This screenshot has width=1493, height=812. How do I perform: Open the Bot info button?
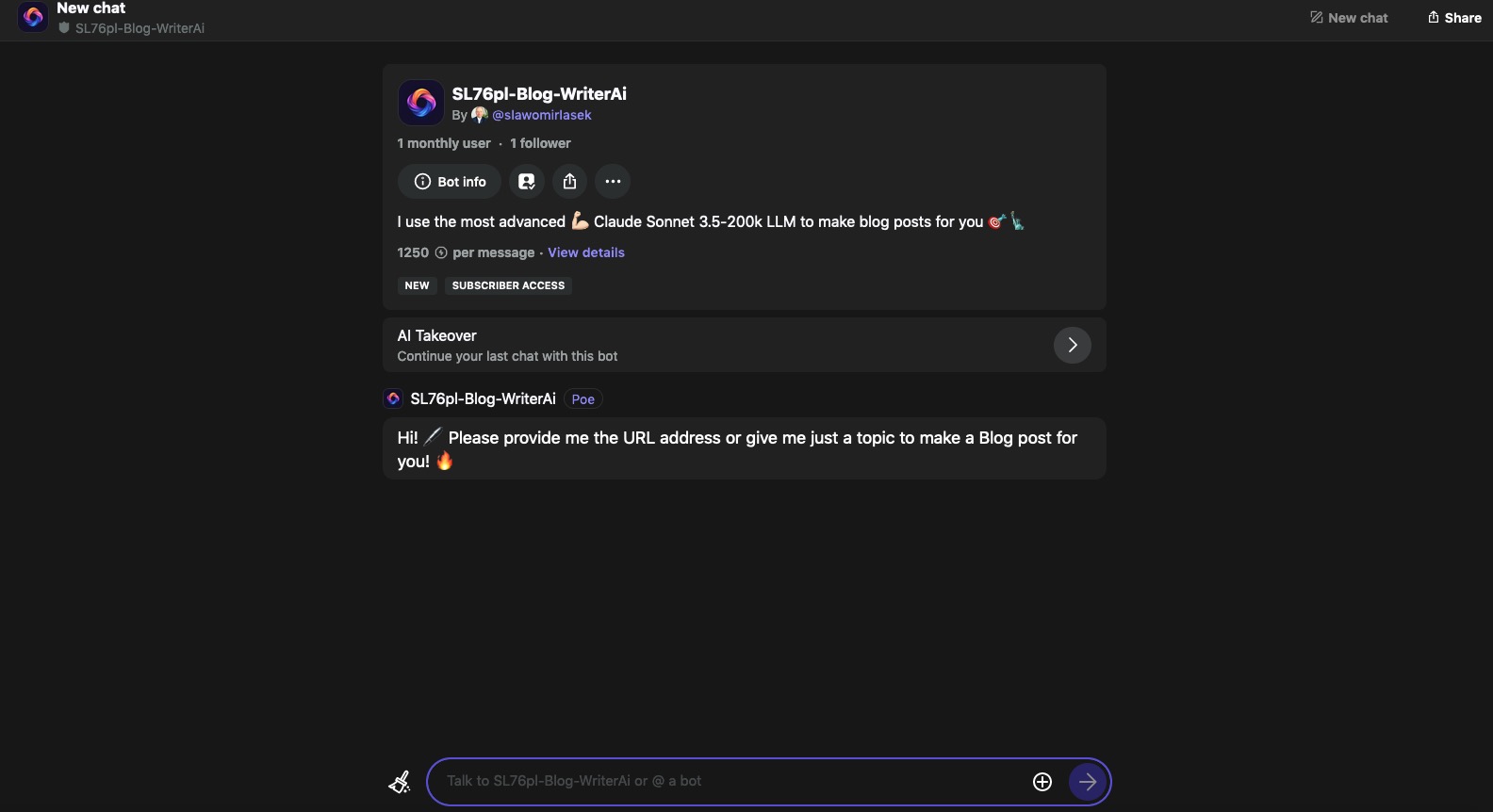point(450,182)
